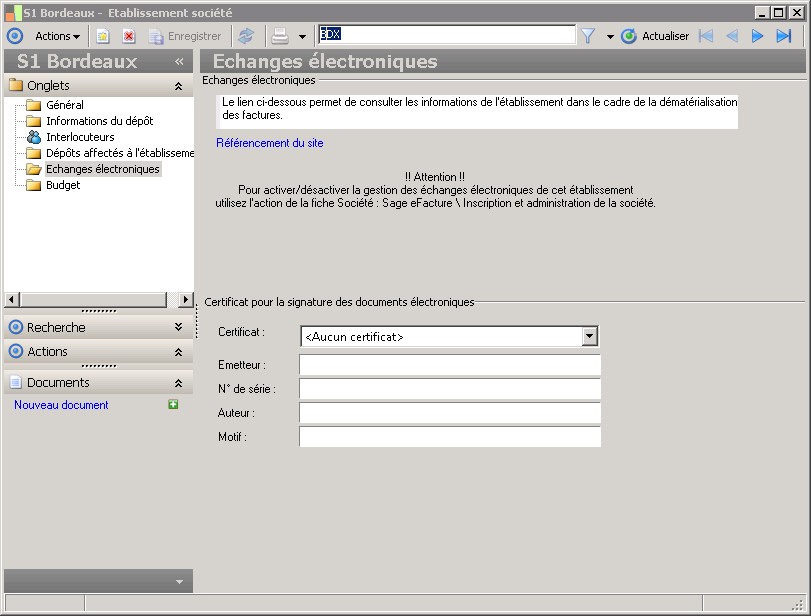811x616 pixels.
Task: Click the N° de série field
Action: (x=450, y=389)
